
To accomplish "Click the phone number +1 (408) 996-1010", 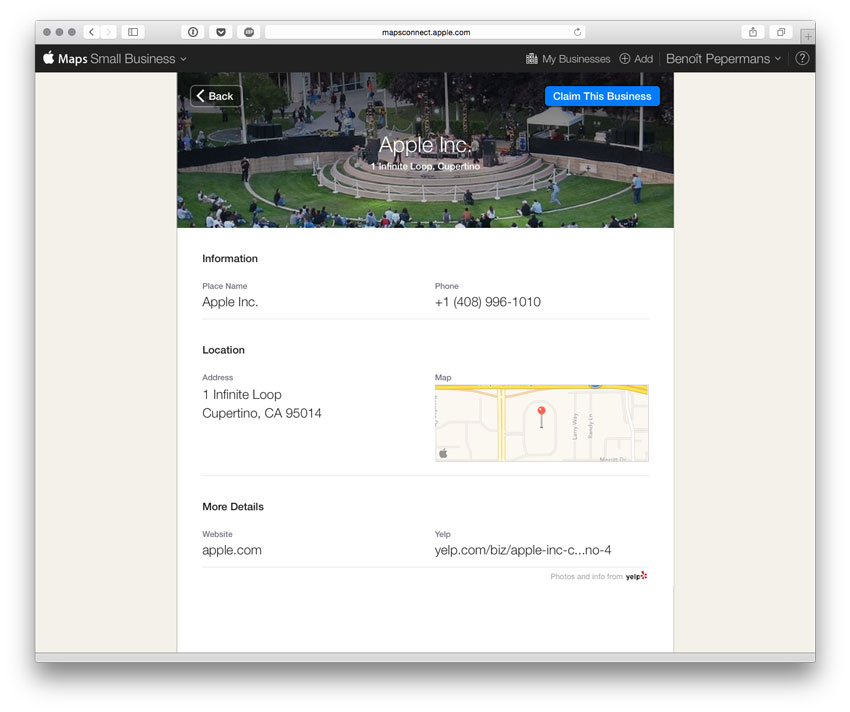I will 487,302.
